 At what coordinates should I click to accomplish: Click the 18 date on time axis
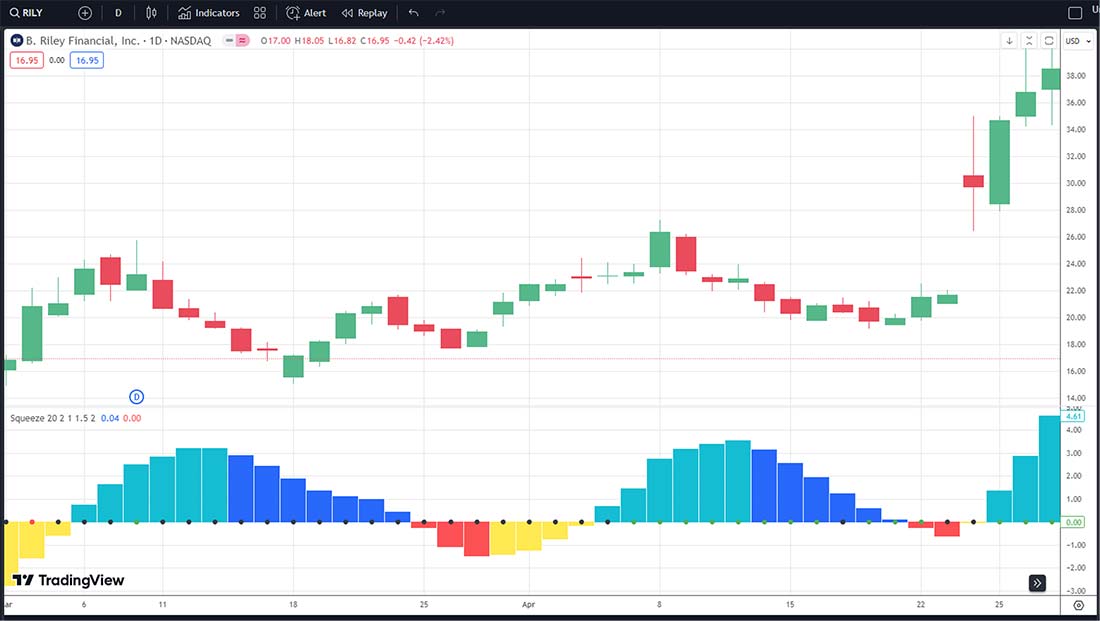tap(293, 604)
